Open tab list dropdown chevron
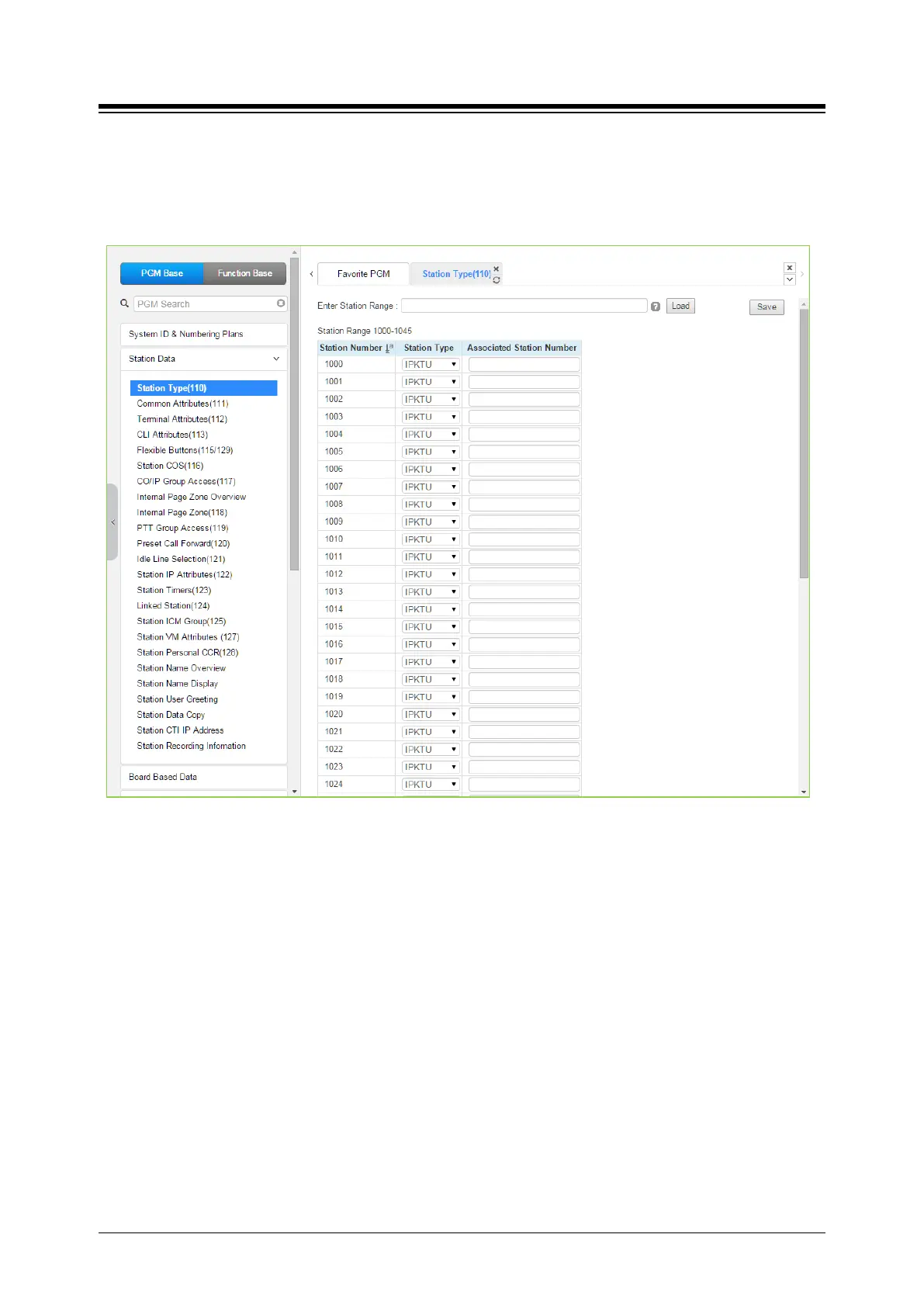The width and height of the screenshot is (924, 1307). [790, 279]
